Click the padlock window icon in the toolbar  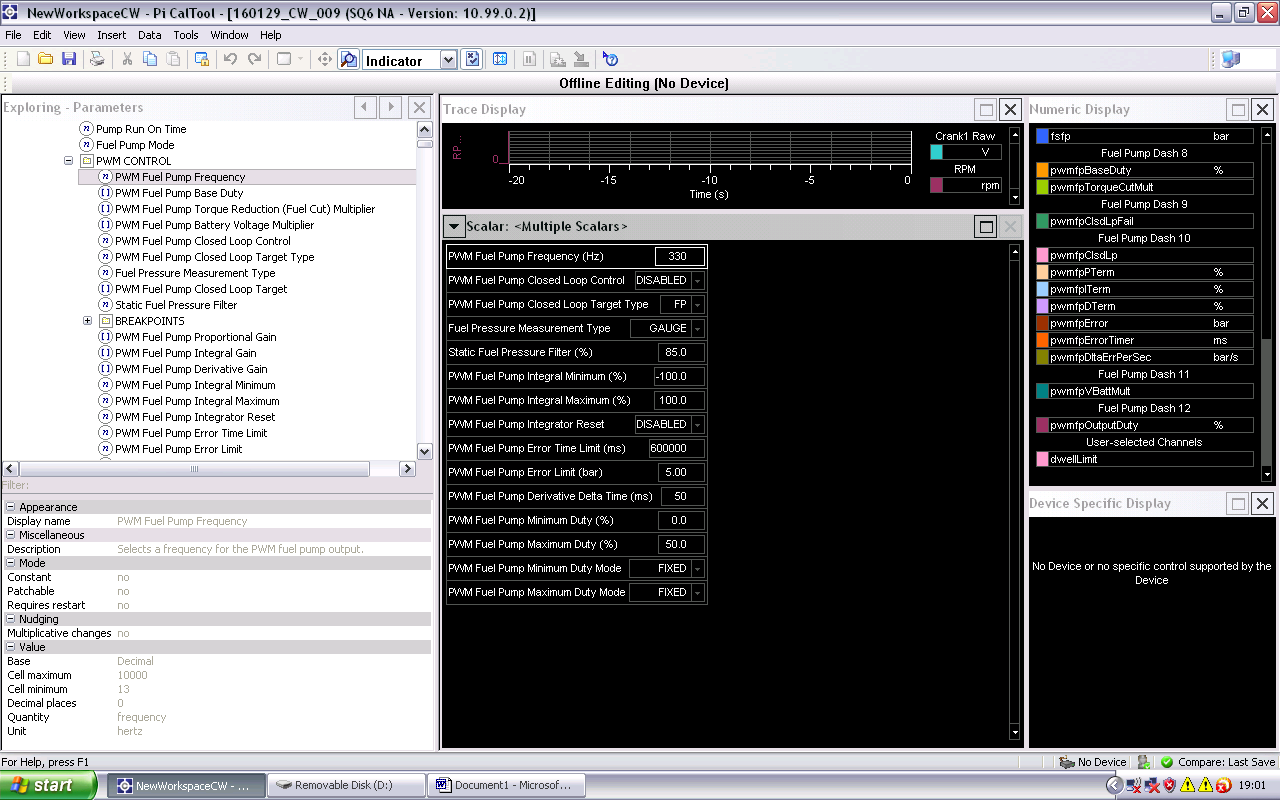tap(201, 59)
